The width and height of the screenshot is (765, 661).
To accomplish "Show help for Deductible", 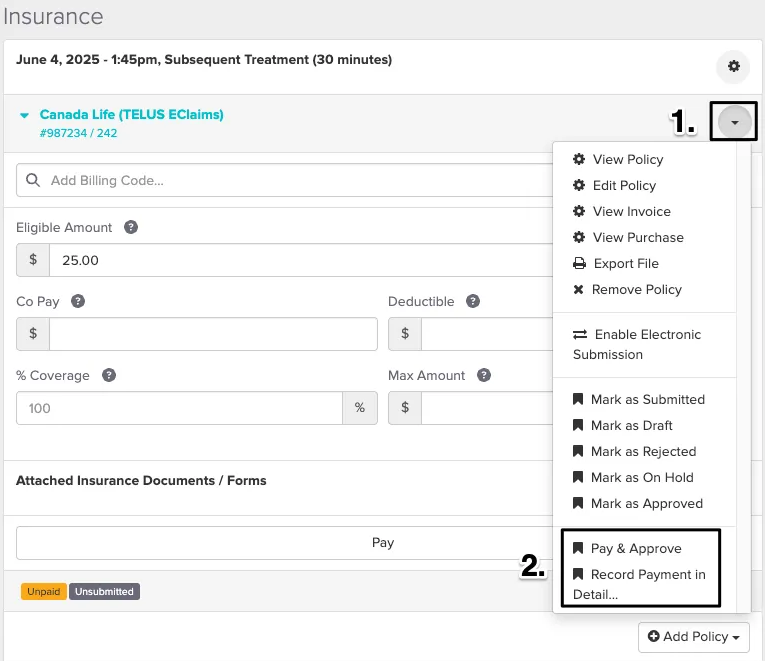I will coord(473,301).
